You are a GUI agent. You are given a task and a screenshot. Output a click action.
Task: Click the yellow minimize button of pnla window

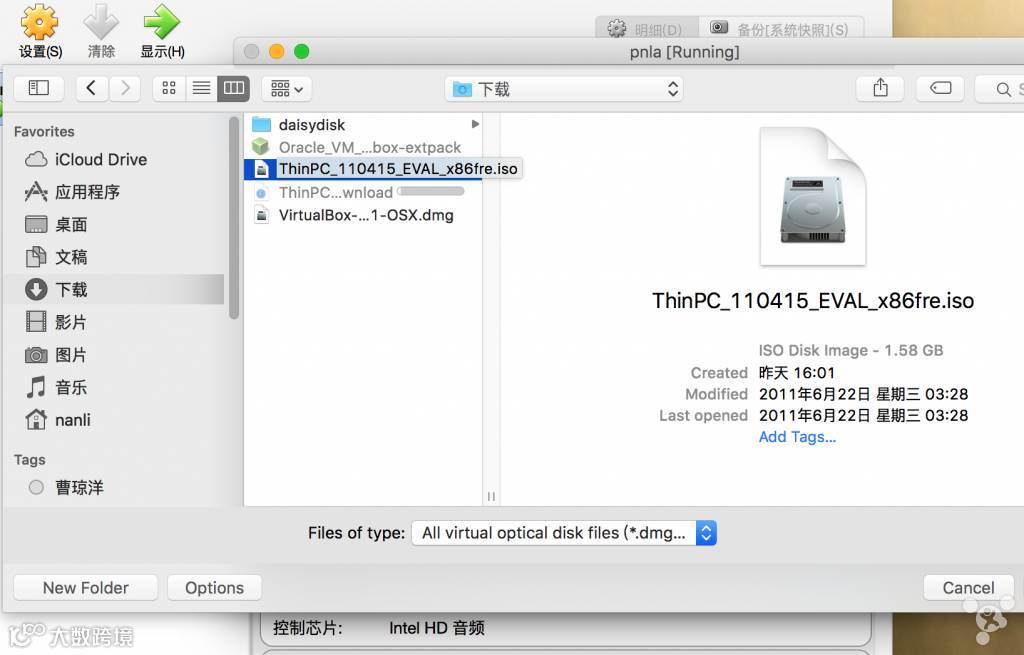(276, 52)
